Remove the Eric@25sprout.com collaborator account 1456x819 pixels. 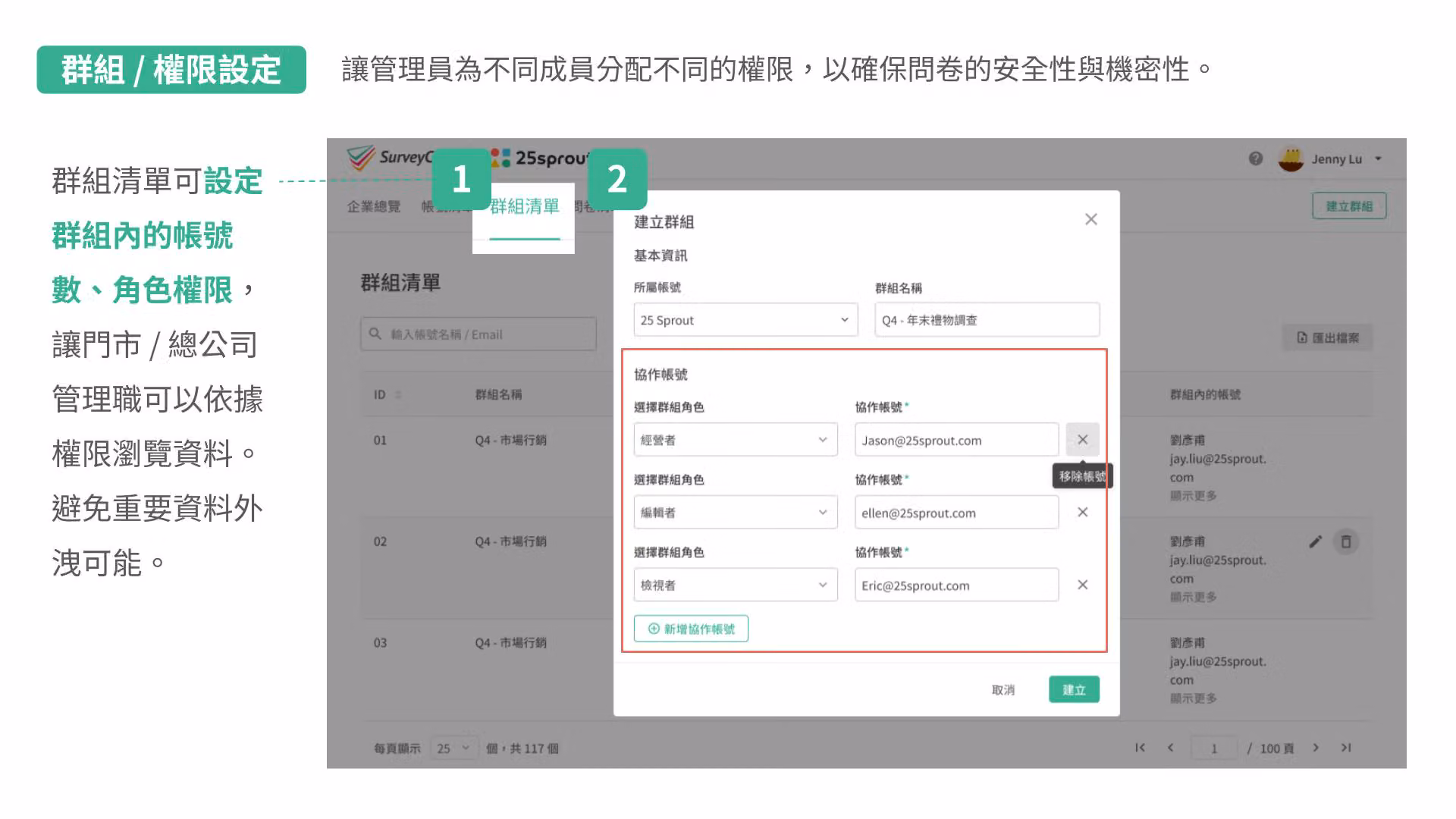click(x=1082, y=585)
